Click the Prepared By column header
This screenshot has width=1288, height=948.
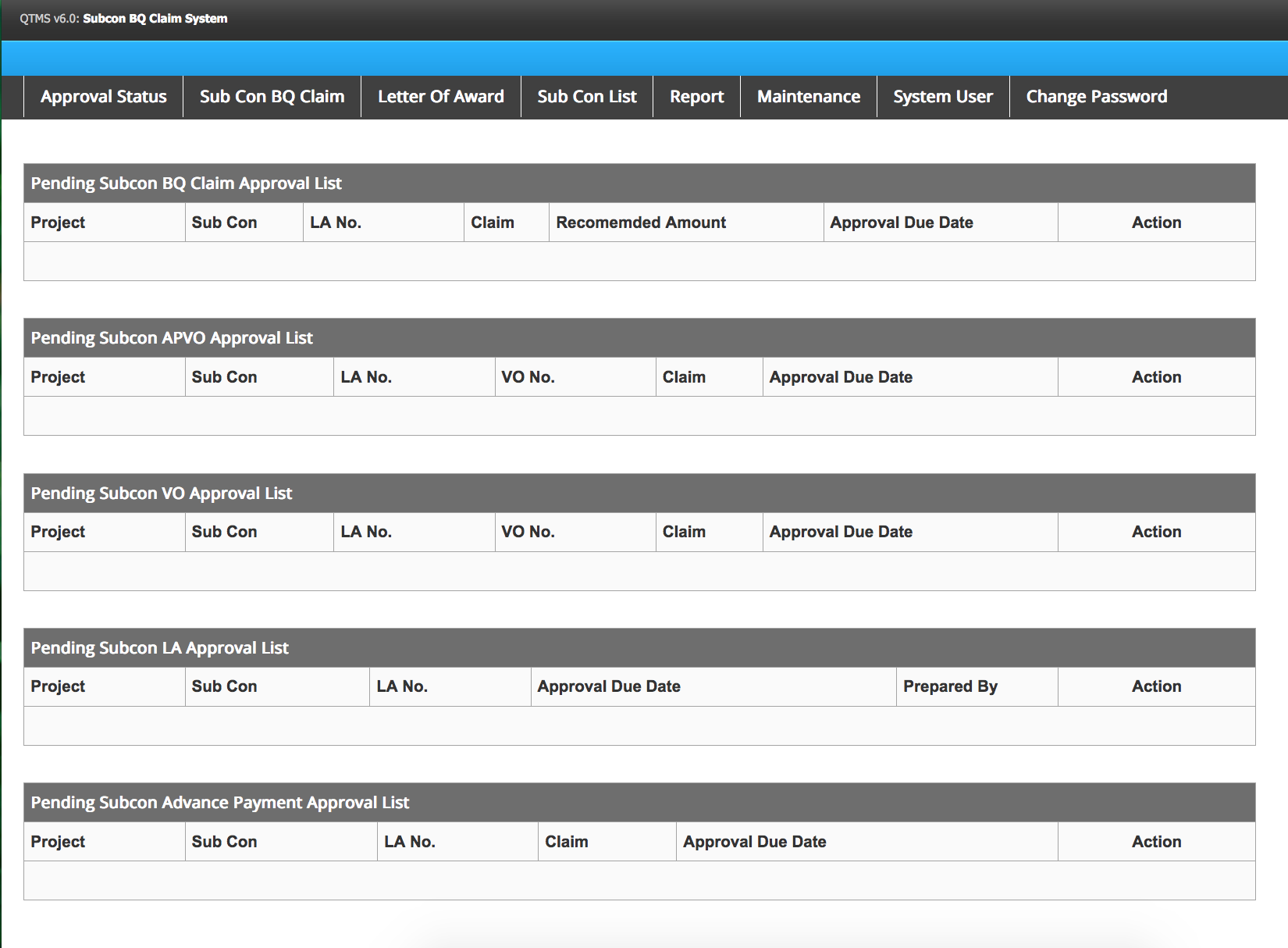tap(950, 686)
